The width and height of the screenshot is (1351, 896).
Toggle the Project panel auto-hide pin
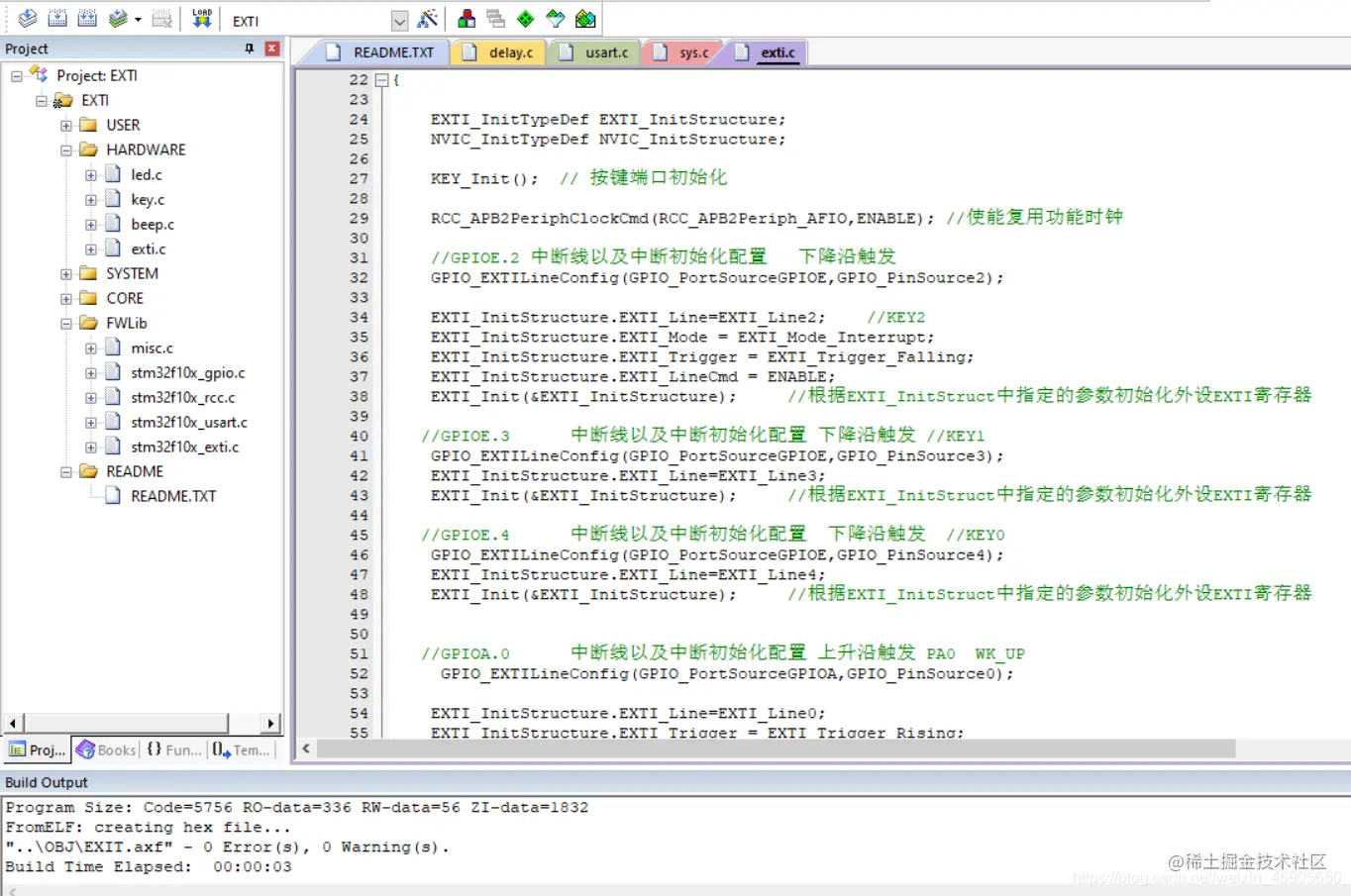[x=249, y=49]
